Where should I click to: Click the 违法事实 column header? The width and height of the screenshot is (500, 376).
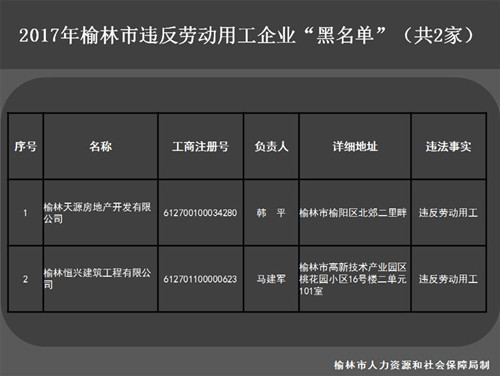pos(448,146)
